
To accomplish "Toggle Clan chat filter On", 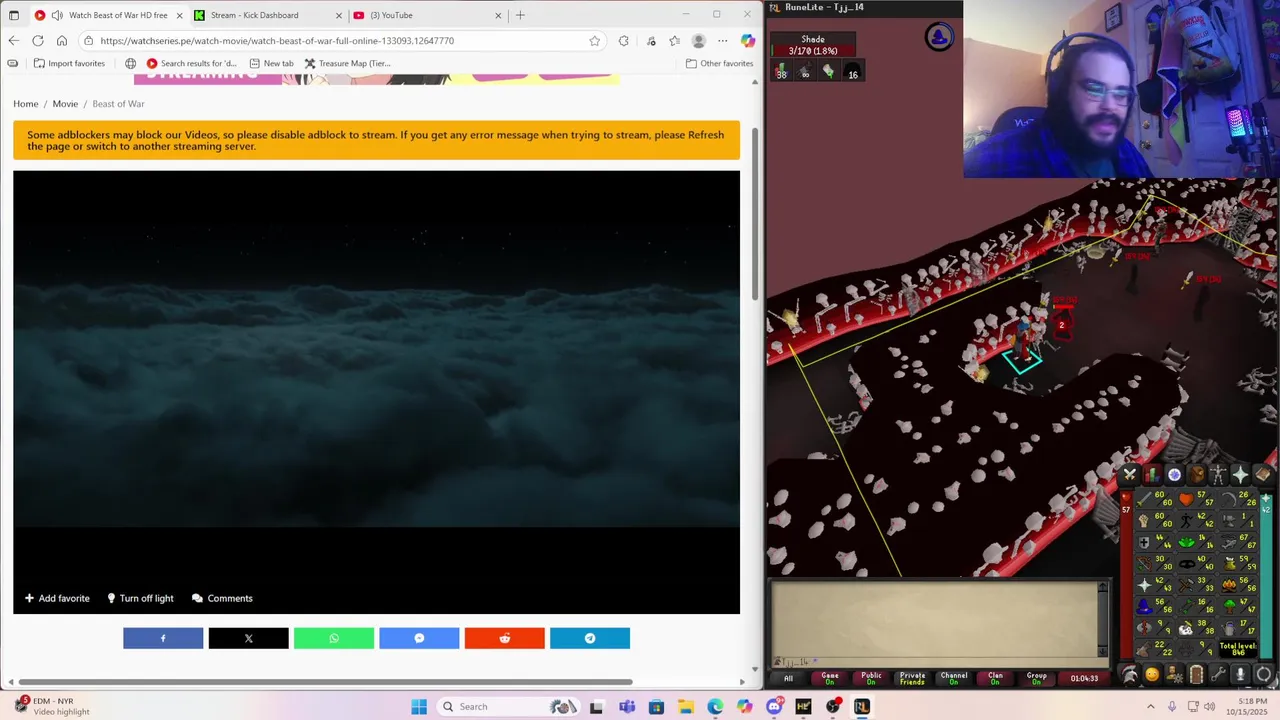I will [995, 678].
